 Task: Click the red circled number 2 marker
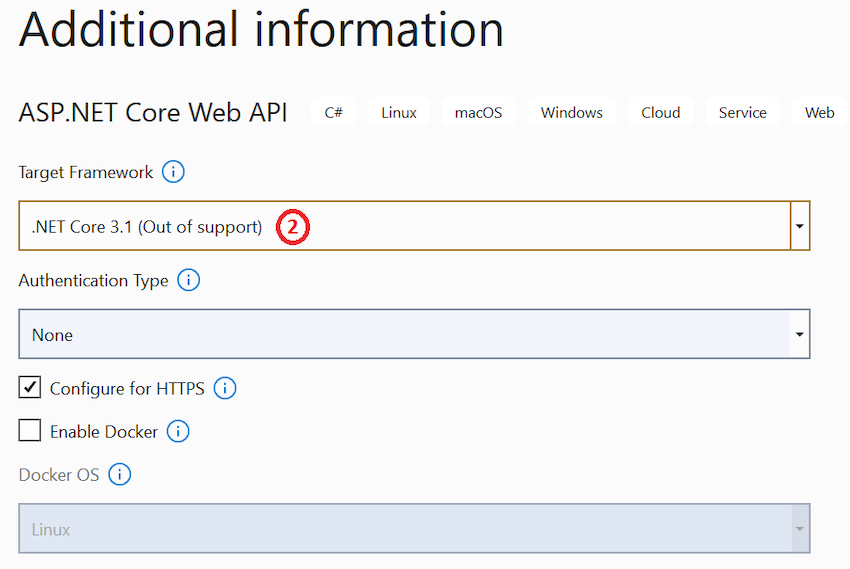(292, 227)
